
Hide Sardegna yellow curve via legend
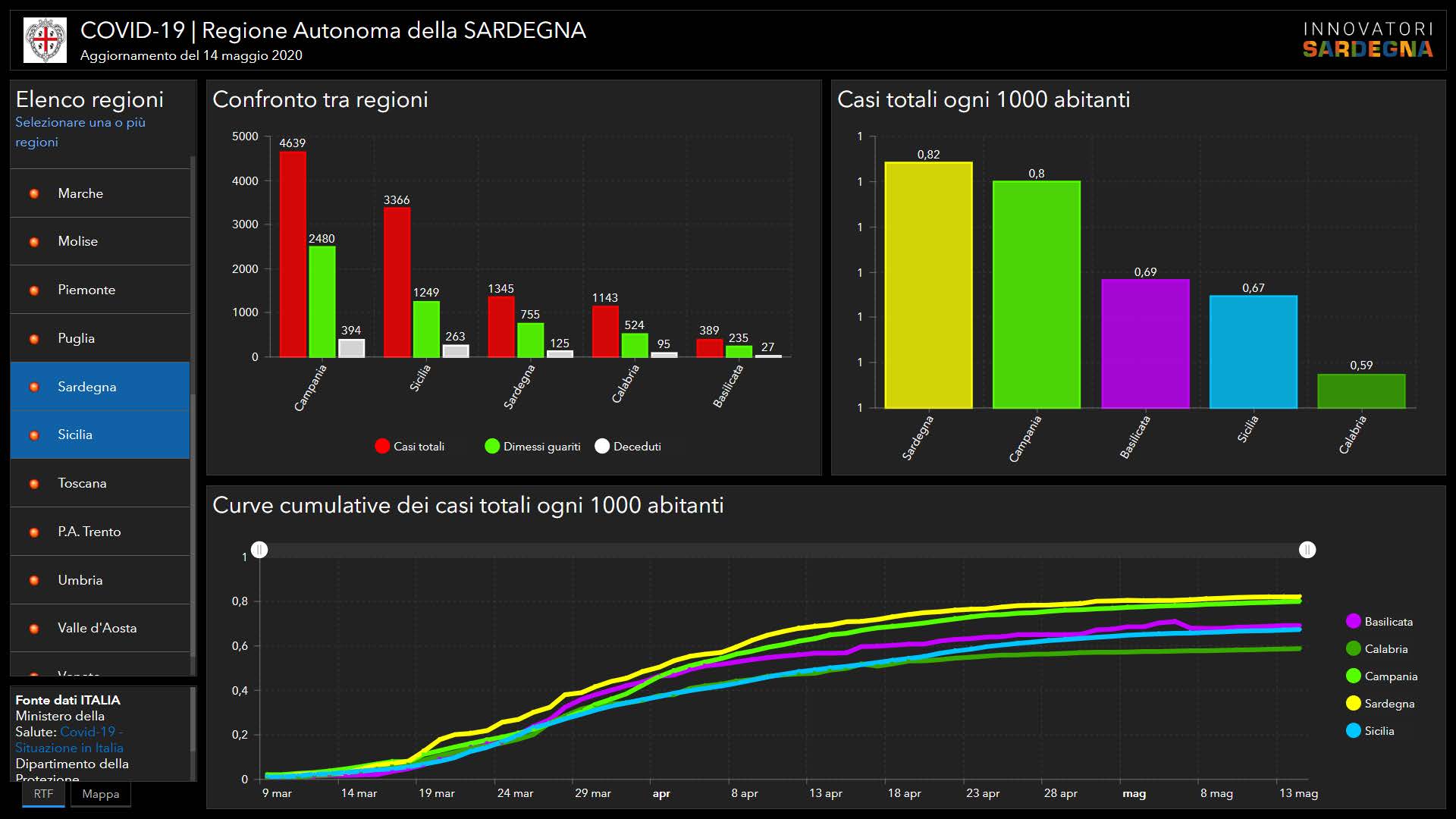1353,704
